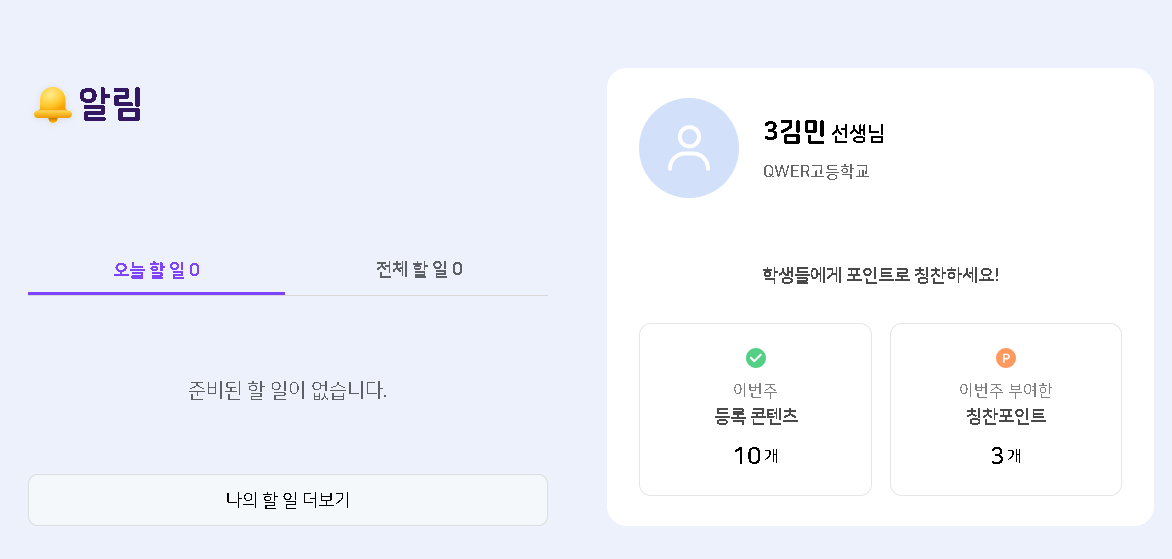Click the orange P point icon
This screenshot has height=559, width=1172.
pos(1005,358)
